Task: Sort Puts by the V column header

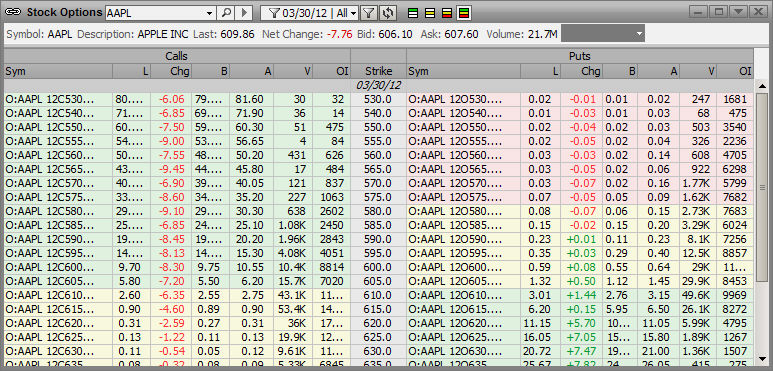Action: pyautogui.click(x=698, y=71)
